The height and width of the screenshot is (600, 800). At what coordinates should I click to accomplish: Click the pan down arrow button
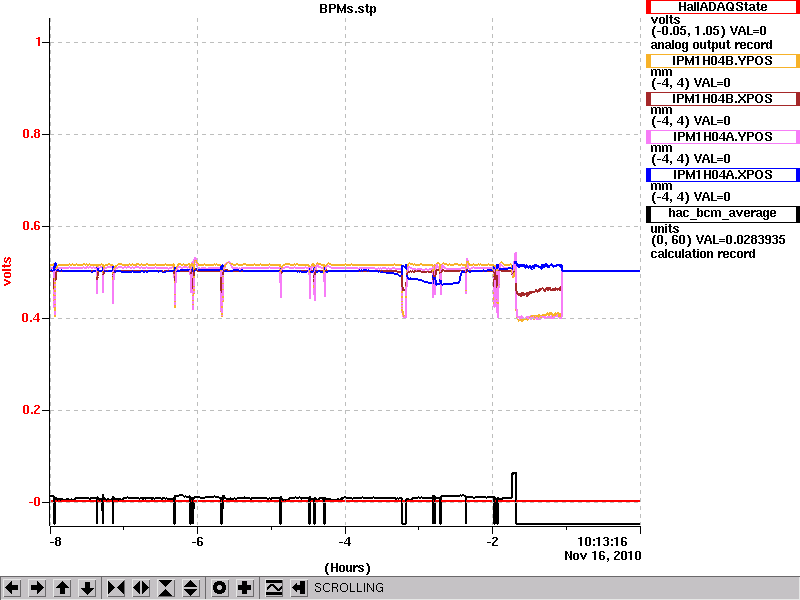tap(87, 588)
